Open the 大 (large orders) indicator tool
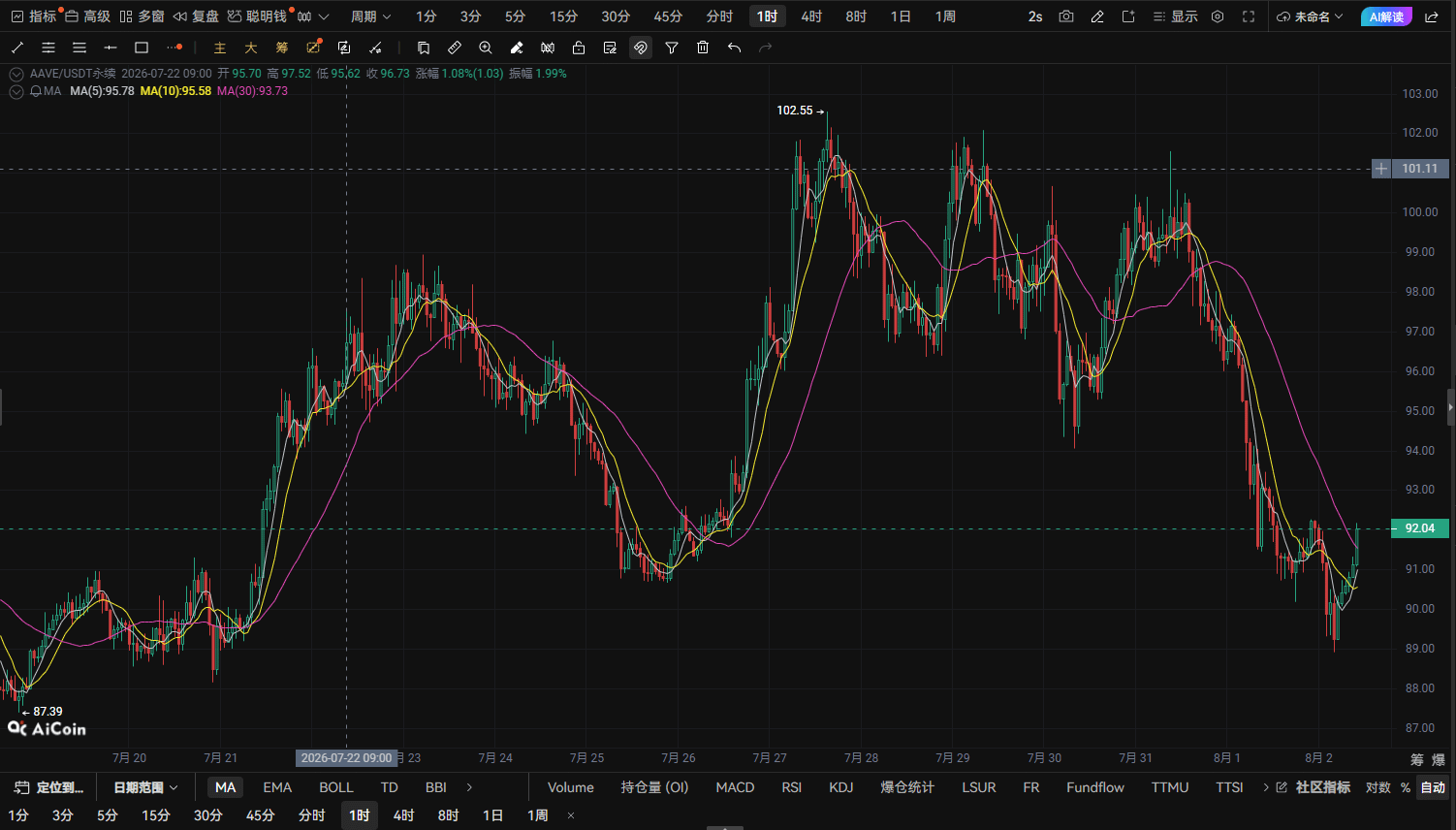Screen dimensions: 1456x830 (x=251, y=48)
